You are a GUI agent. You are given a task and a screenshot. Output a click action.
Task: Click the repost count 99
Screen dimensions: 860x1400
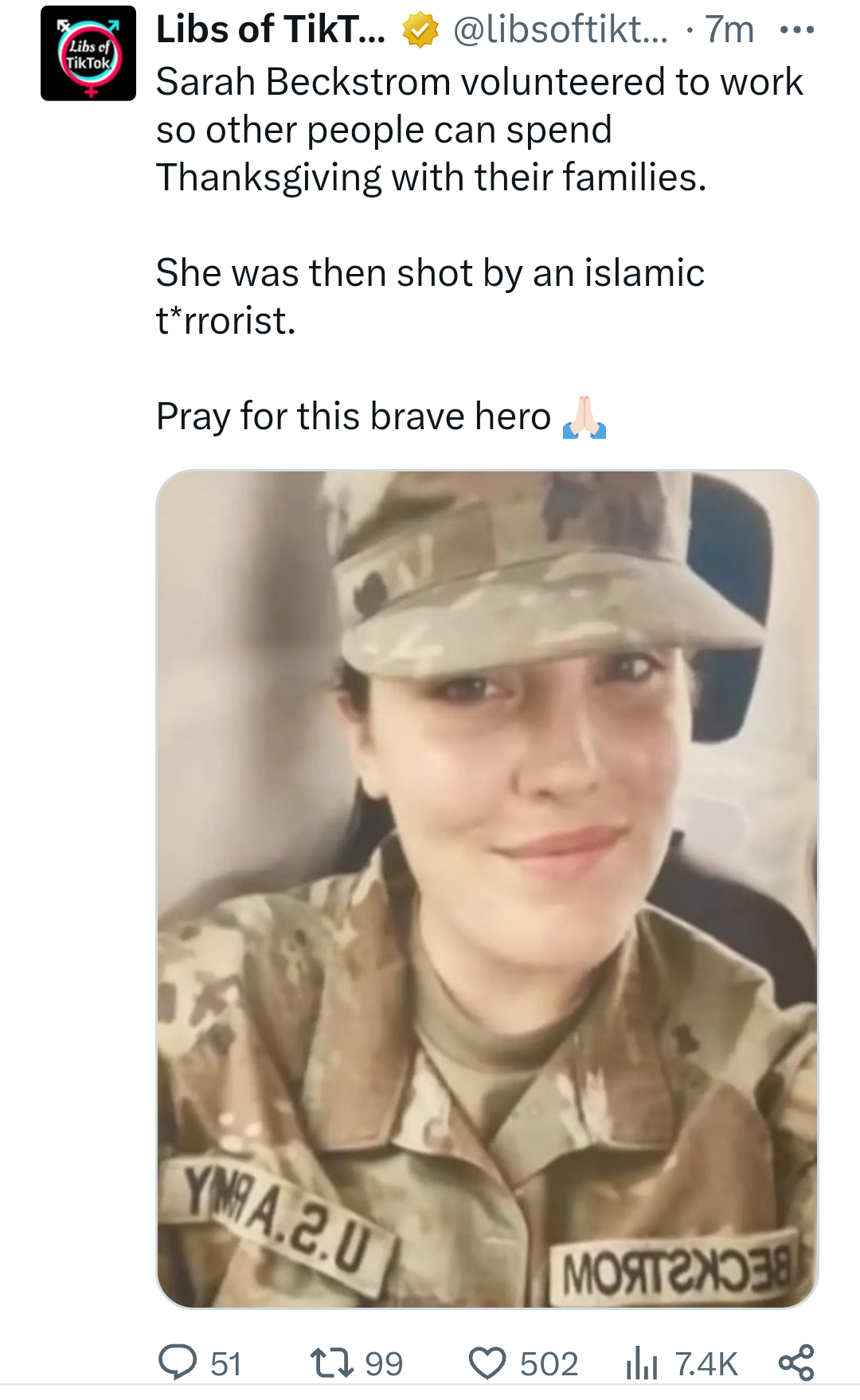pos(384,1363)
